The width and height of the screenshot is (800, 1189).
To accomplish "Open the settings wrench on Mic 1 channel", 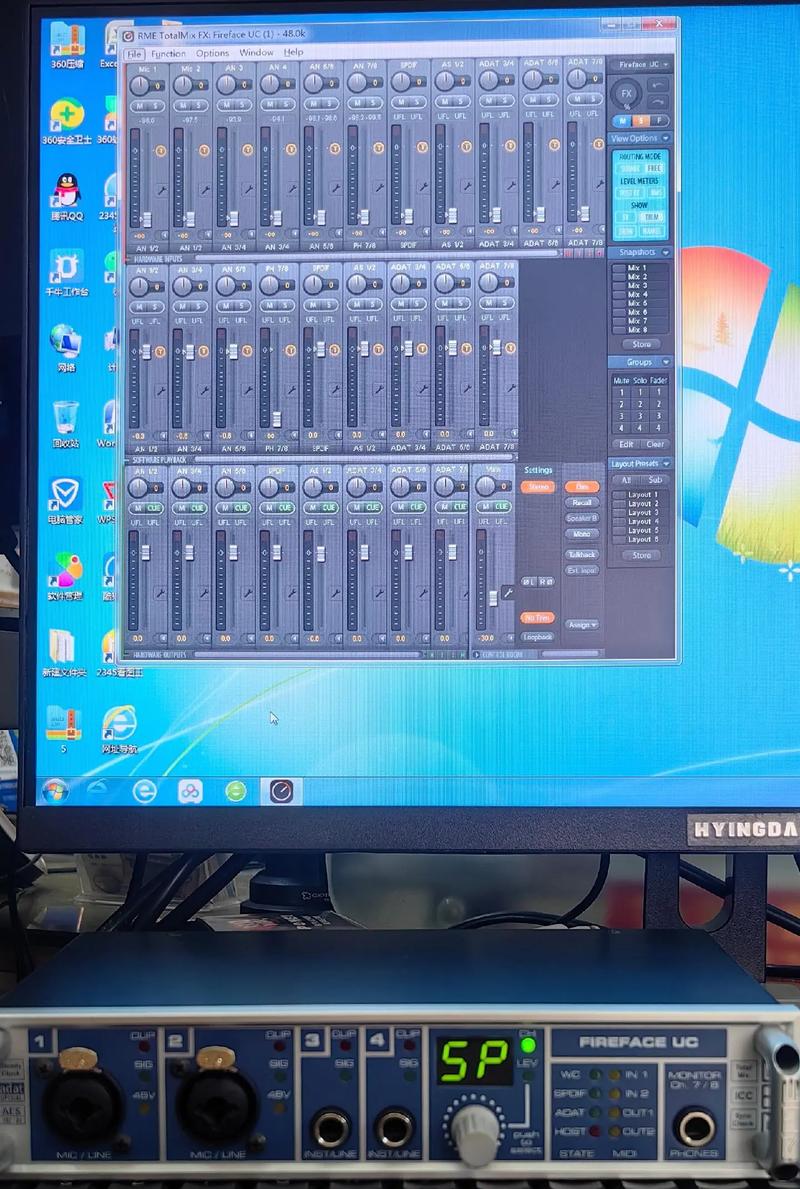I will [160, 187].
